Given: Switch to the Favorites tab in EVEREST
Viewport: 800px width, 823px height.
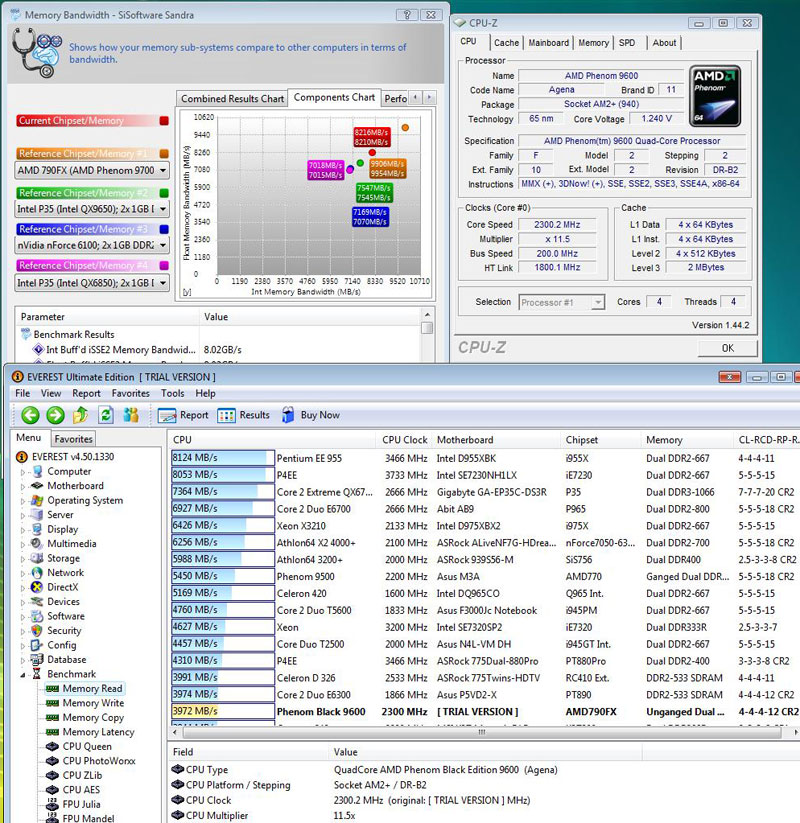Looking at the screenshot, I should click(73, 439).
